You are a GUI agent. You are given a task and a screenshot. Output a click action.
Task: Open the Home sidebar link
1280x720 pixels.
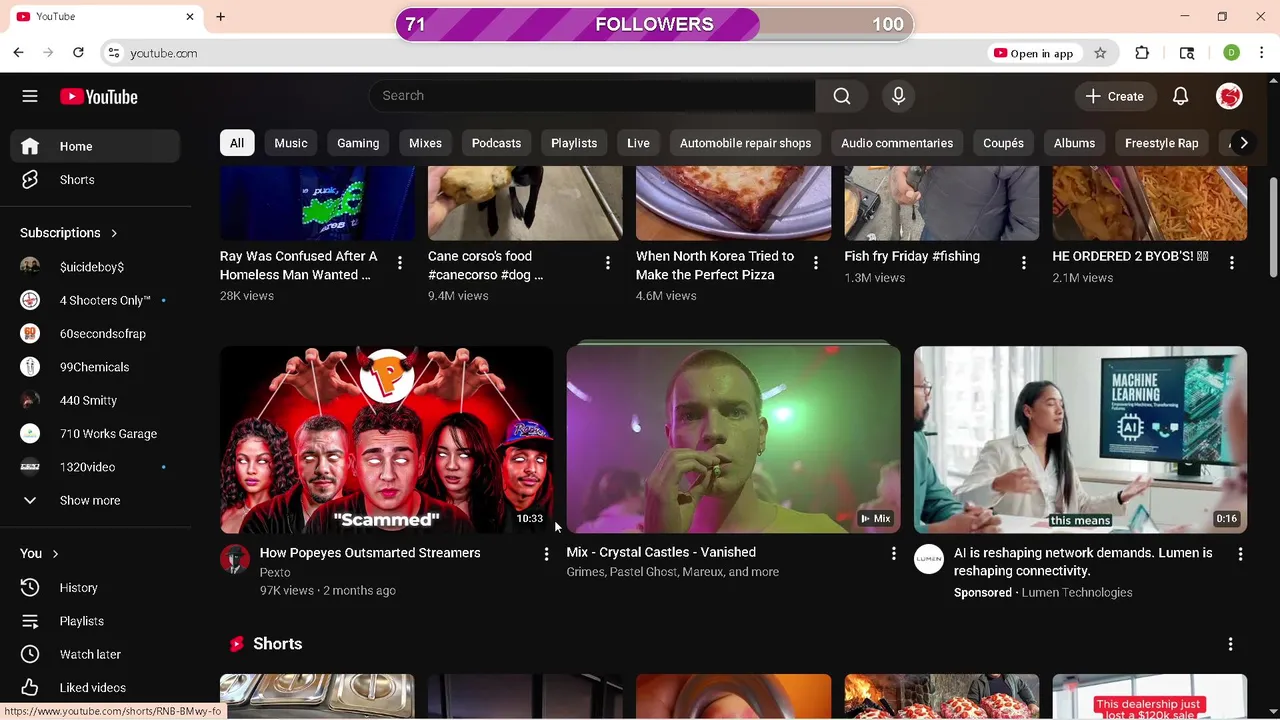pyautogui.click(x=95, y=146)
